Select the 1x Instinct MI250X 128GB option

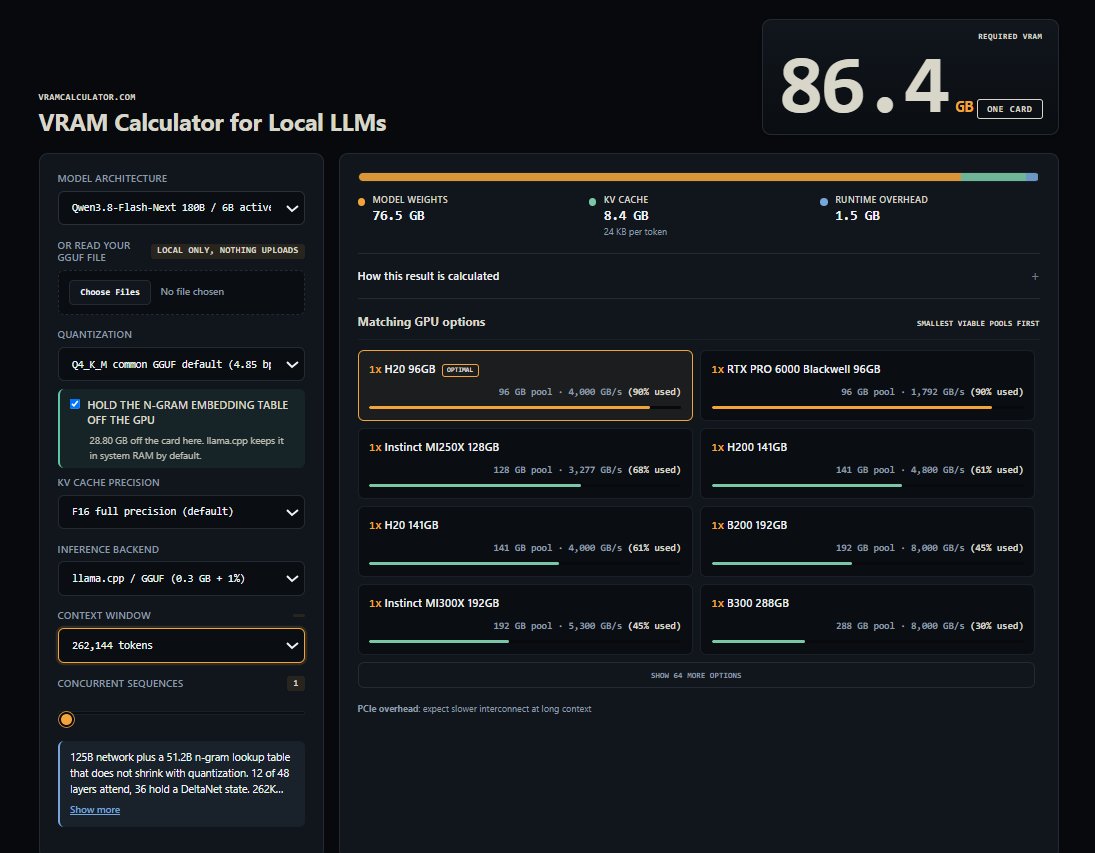(525, 463)
